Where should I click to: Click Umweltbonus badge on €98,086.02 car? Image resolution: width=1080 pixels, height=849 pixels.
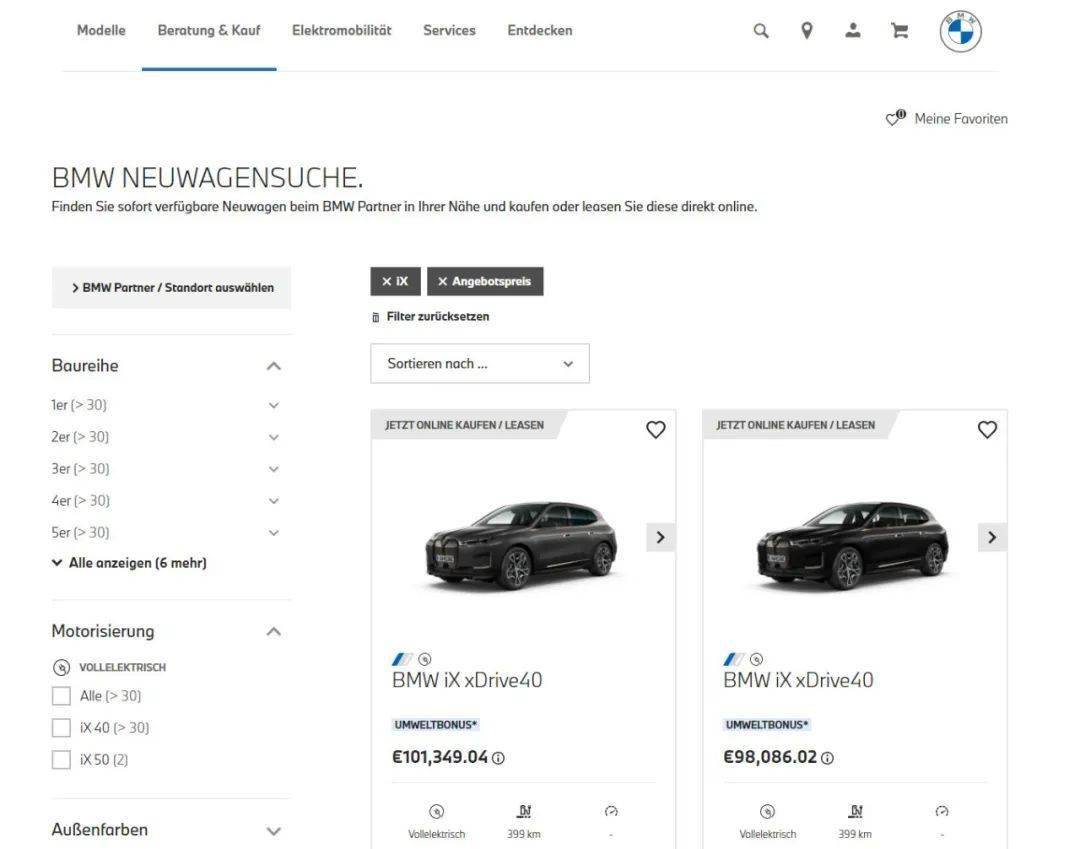tap(767, 724)
